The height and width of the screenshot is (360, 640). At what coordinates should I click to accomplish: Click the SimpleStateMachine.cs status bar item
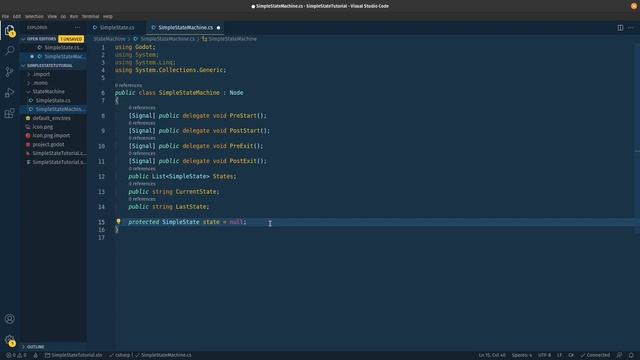coord(163,355)
